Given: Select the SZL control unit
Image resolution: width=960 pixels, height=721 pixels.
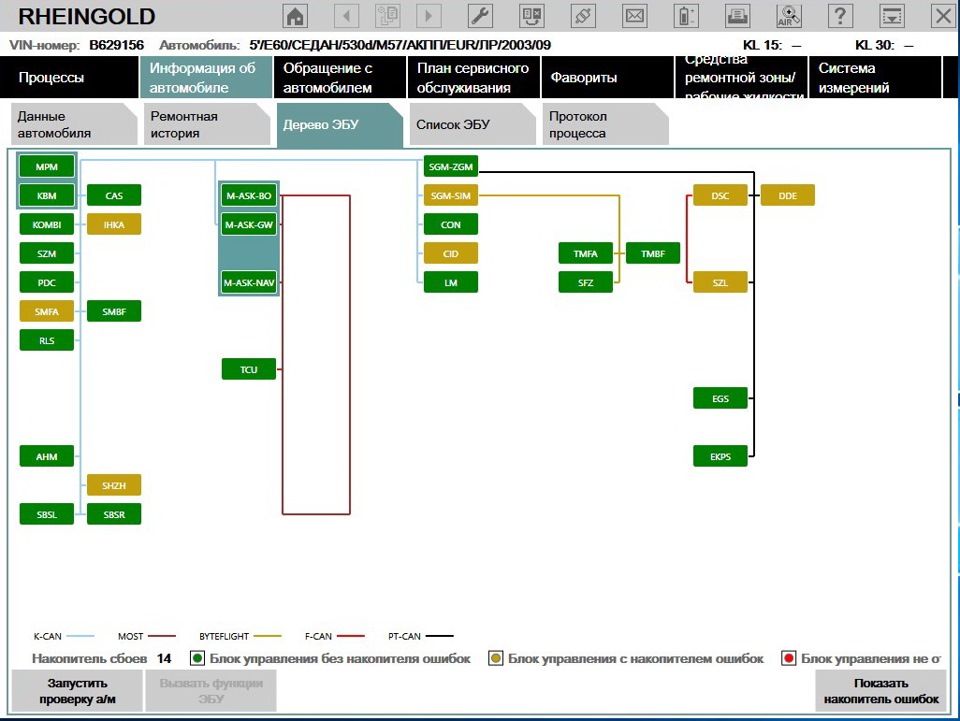Looking at the screenshot, I should pos(720,283).
